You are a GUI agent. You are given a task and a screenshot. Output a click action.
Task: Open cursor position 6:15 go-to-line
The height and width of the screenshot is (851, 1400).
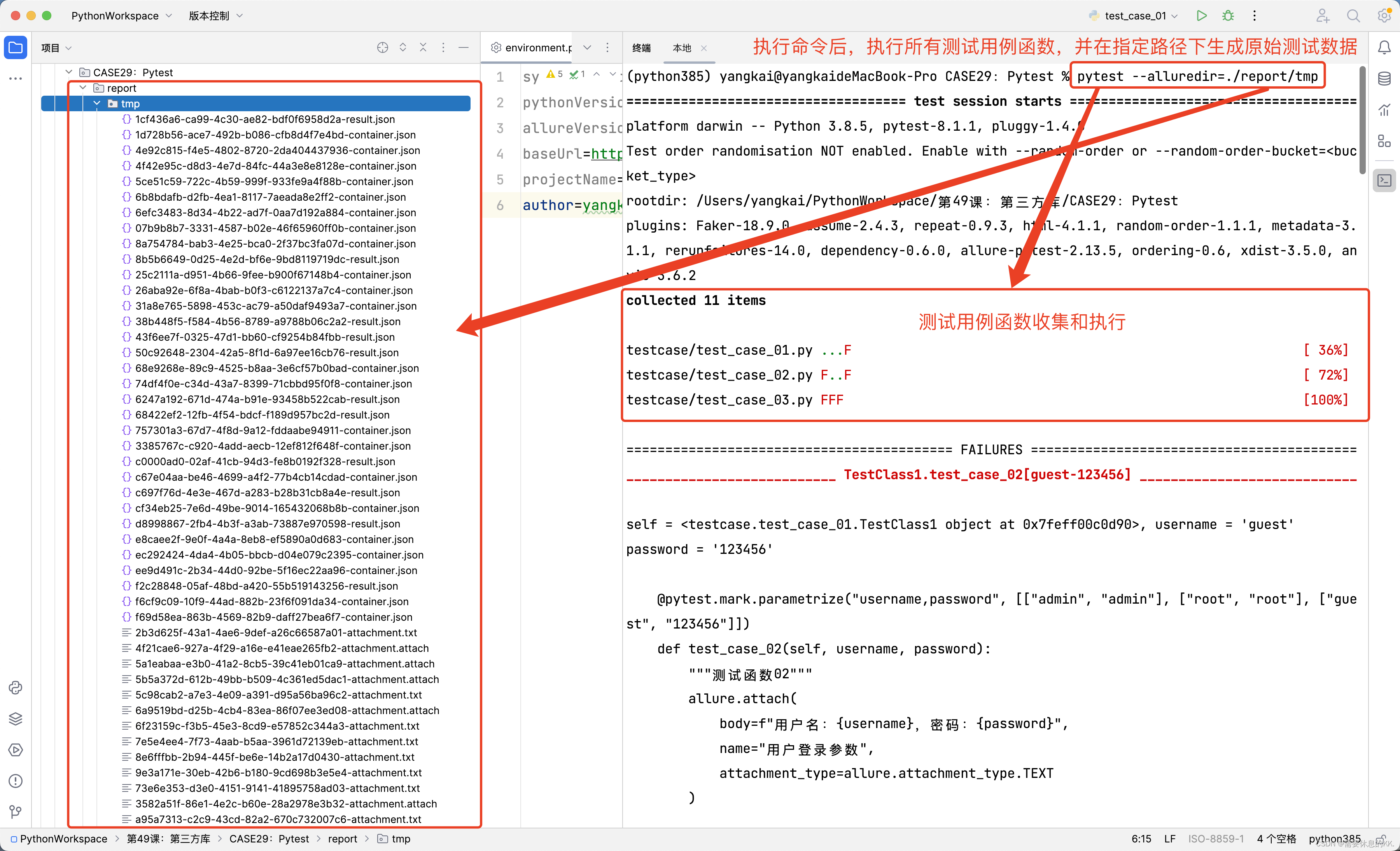[1141, 839]
